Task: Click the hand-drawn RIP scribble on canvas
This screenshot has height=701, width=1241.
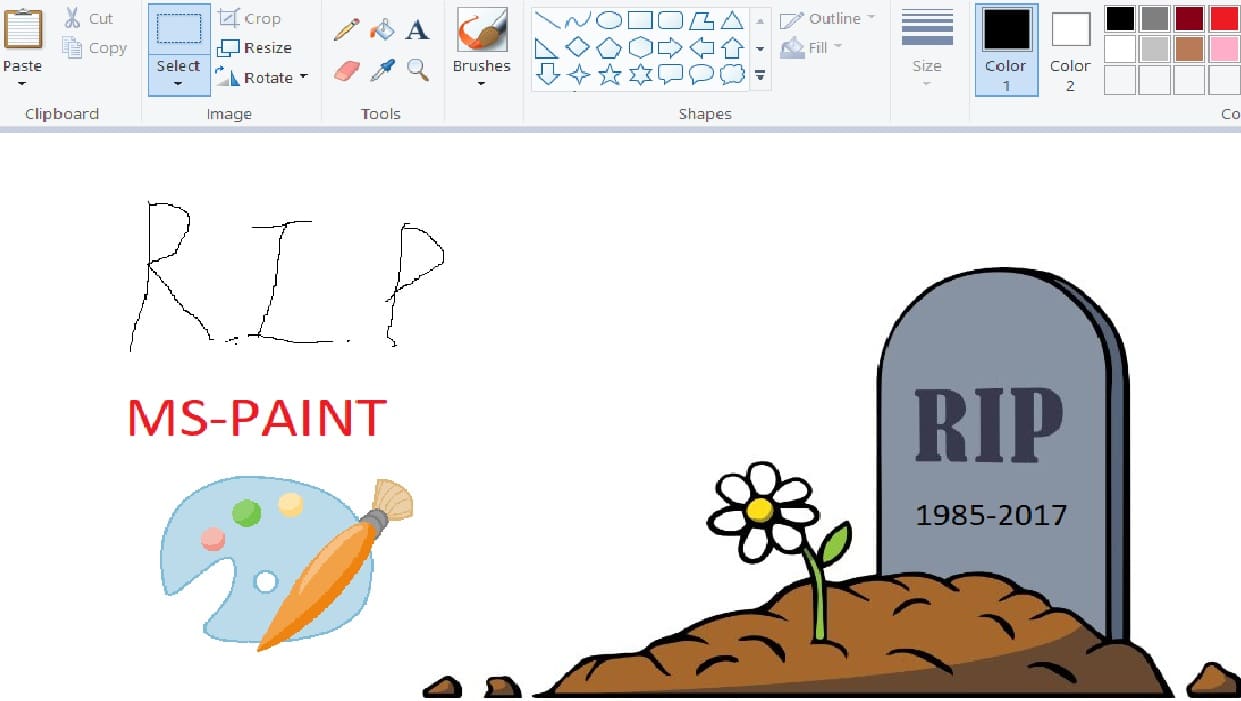Action: pos(287,274)
